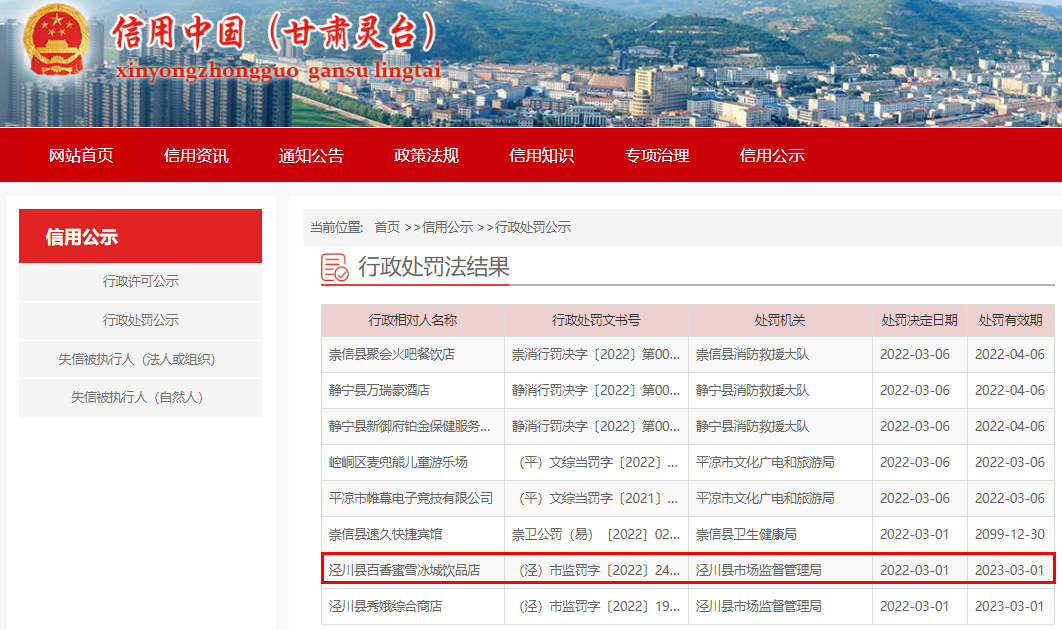Click 信用公示 in the red navigation bar
The image size is (1062, 630).
pos(772,155)
